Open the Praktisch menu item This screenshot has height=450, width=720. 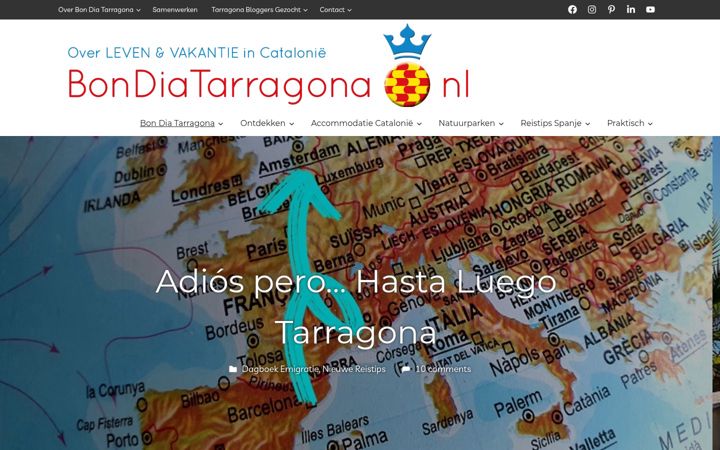pos(625,123)
